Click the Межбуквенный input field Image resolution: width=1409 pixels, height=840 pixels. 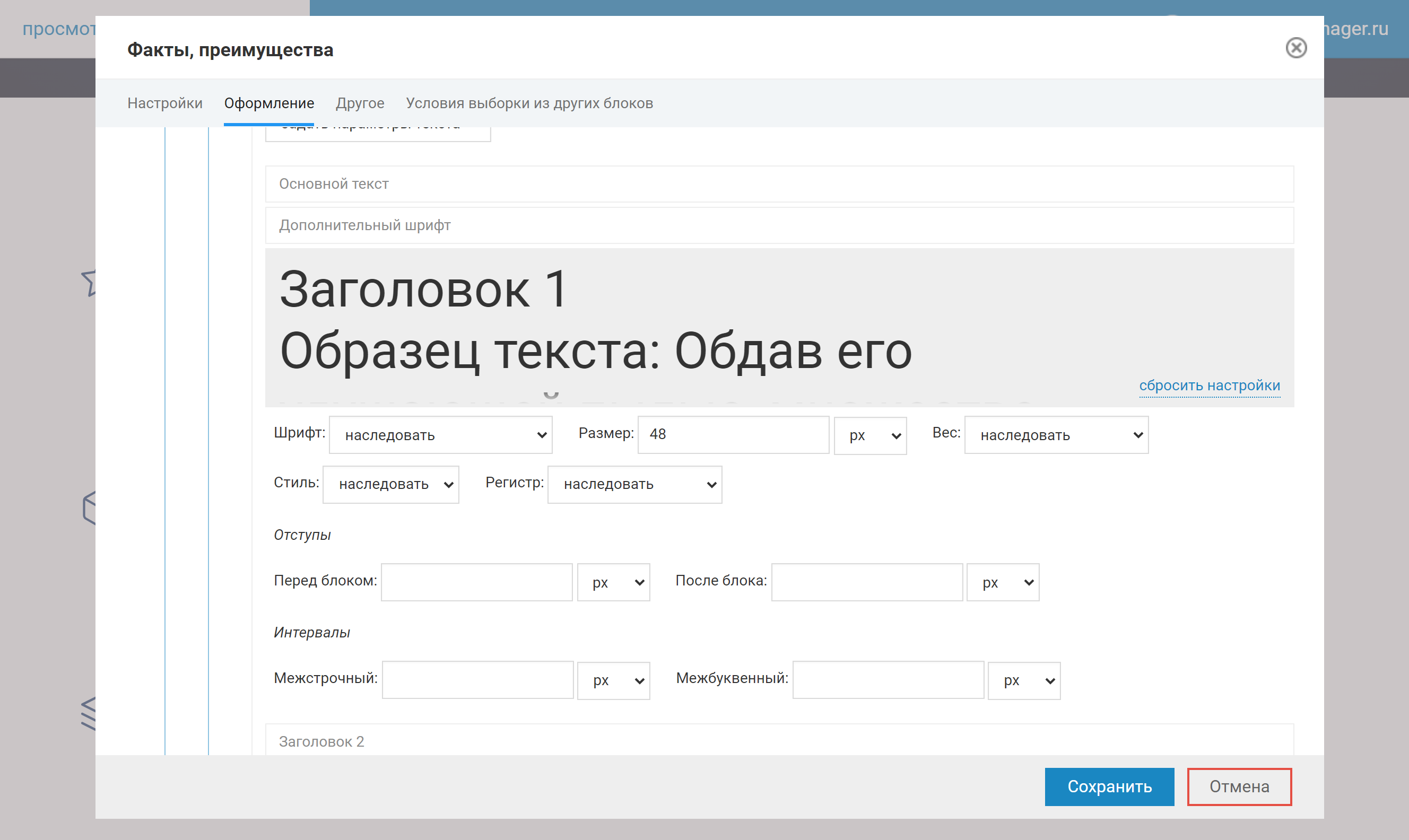click(x=888, y=680)
